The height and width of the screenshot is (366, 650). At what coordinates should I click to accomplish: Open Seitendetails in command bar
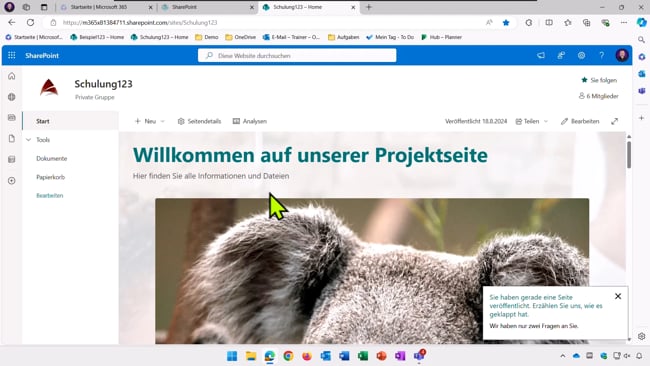(199, 121)
